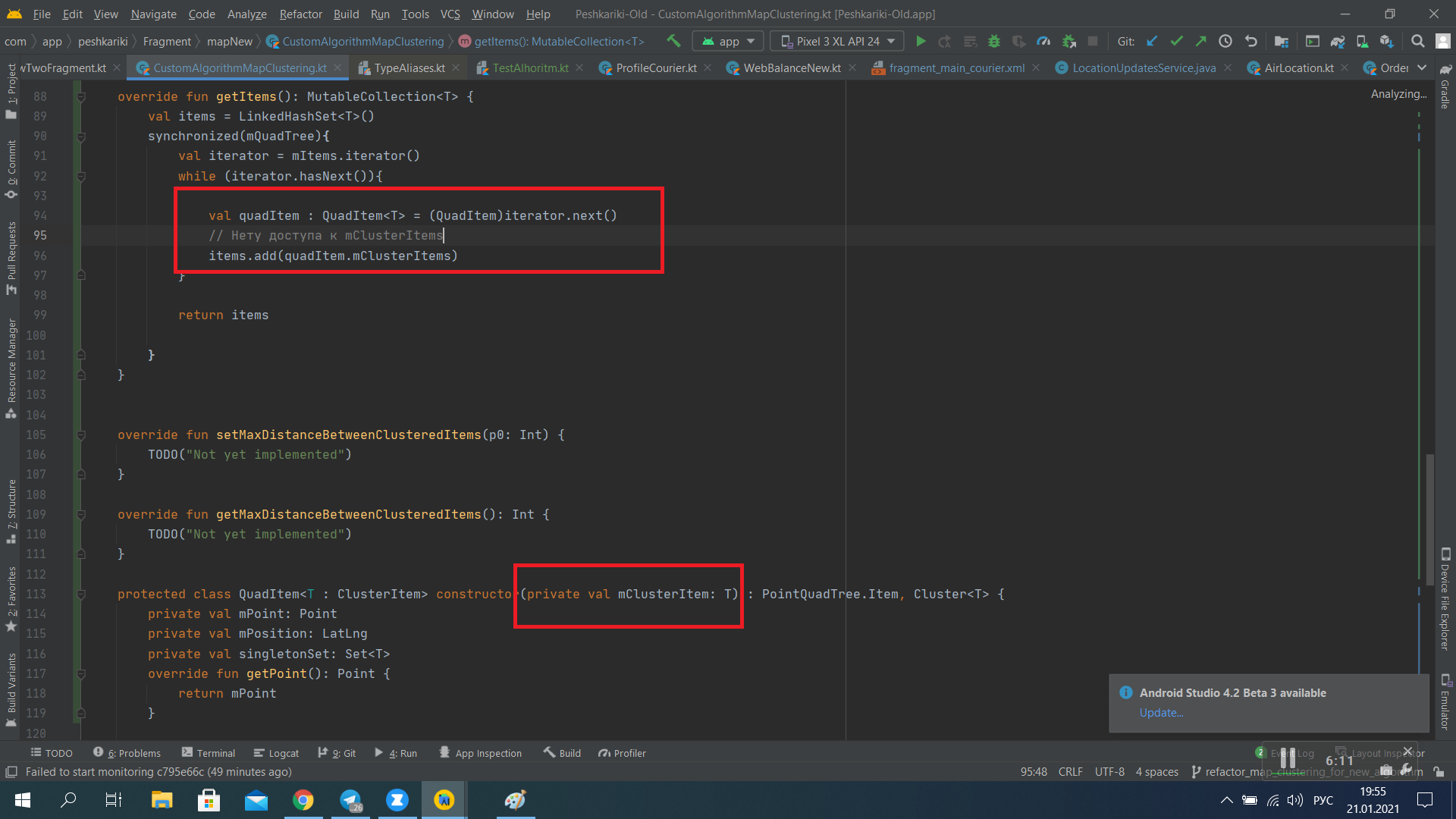1456x819 pixels.
Task: Collapse setMaxDistanceBetweenClusteredItems fold at line 105
Action: coord(81,435)
